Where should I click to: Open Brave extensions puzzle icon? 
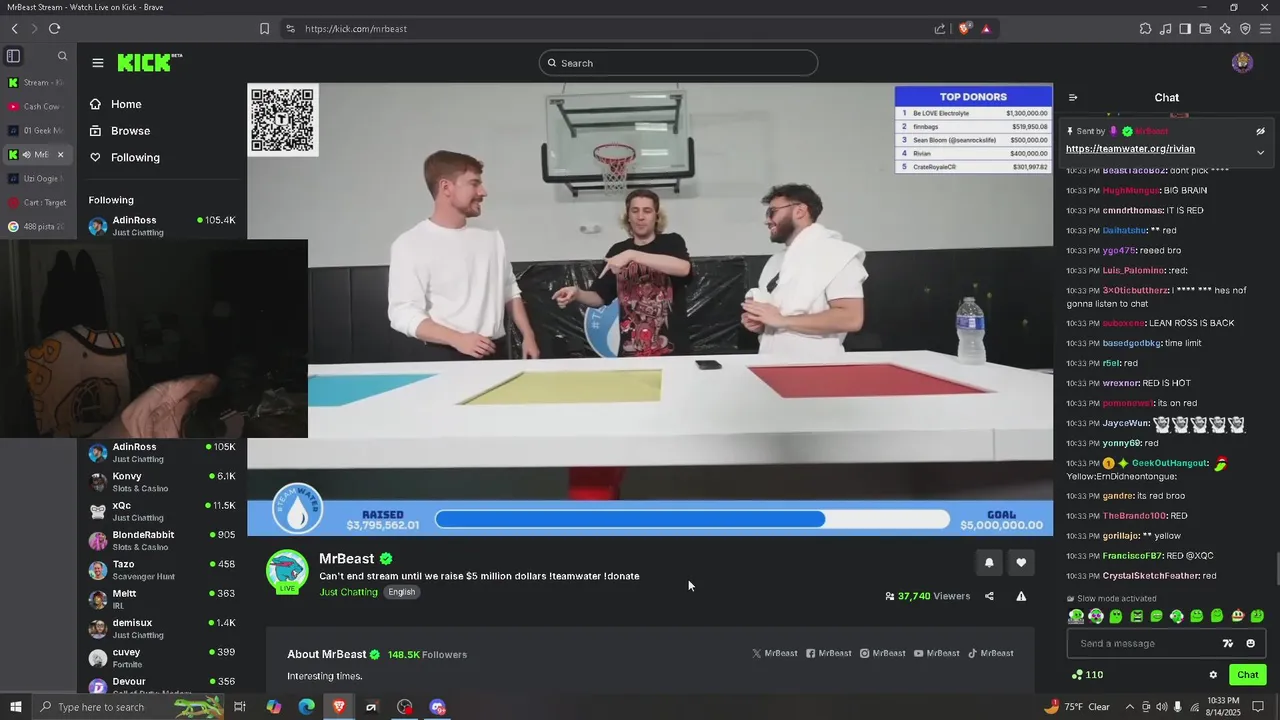coord(1145,29)
